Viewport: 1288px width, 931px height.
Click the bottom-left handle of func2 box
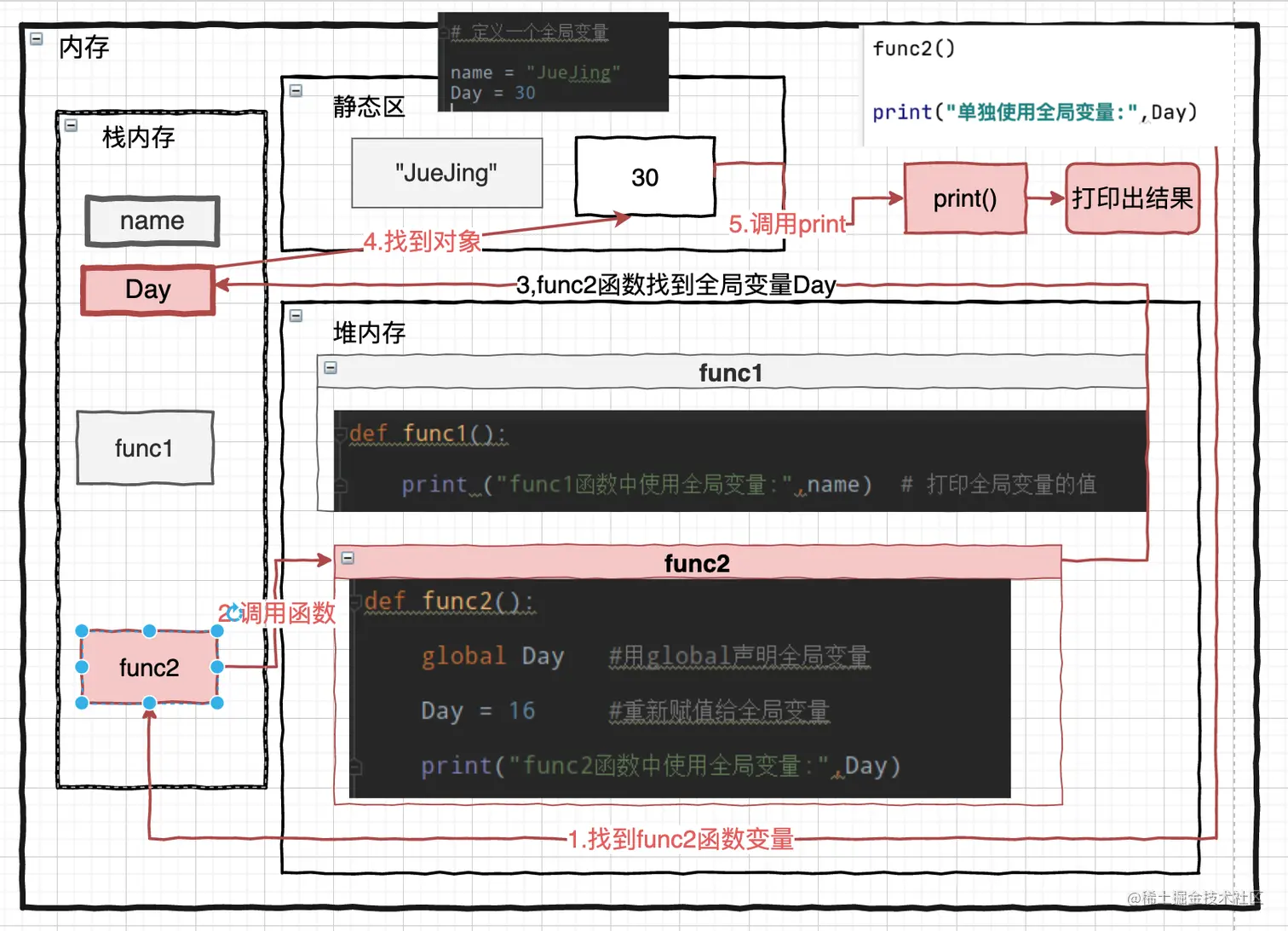(82, 703)
